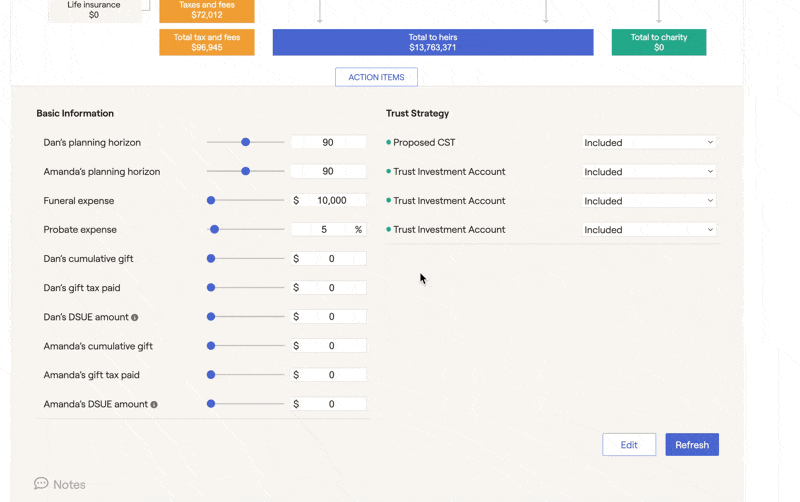Image resolution: width=800 pixels, height=502 pixels.
Task: Open the Proposed CST Included dropdown
Action: [648, 143]
